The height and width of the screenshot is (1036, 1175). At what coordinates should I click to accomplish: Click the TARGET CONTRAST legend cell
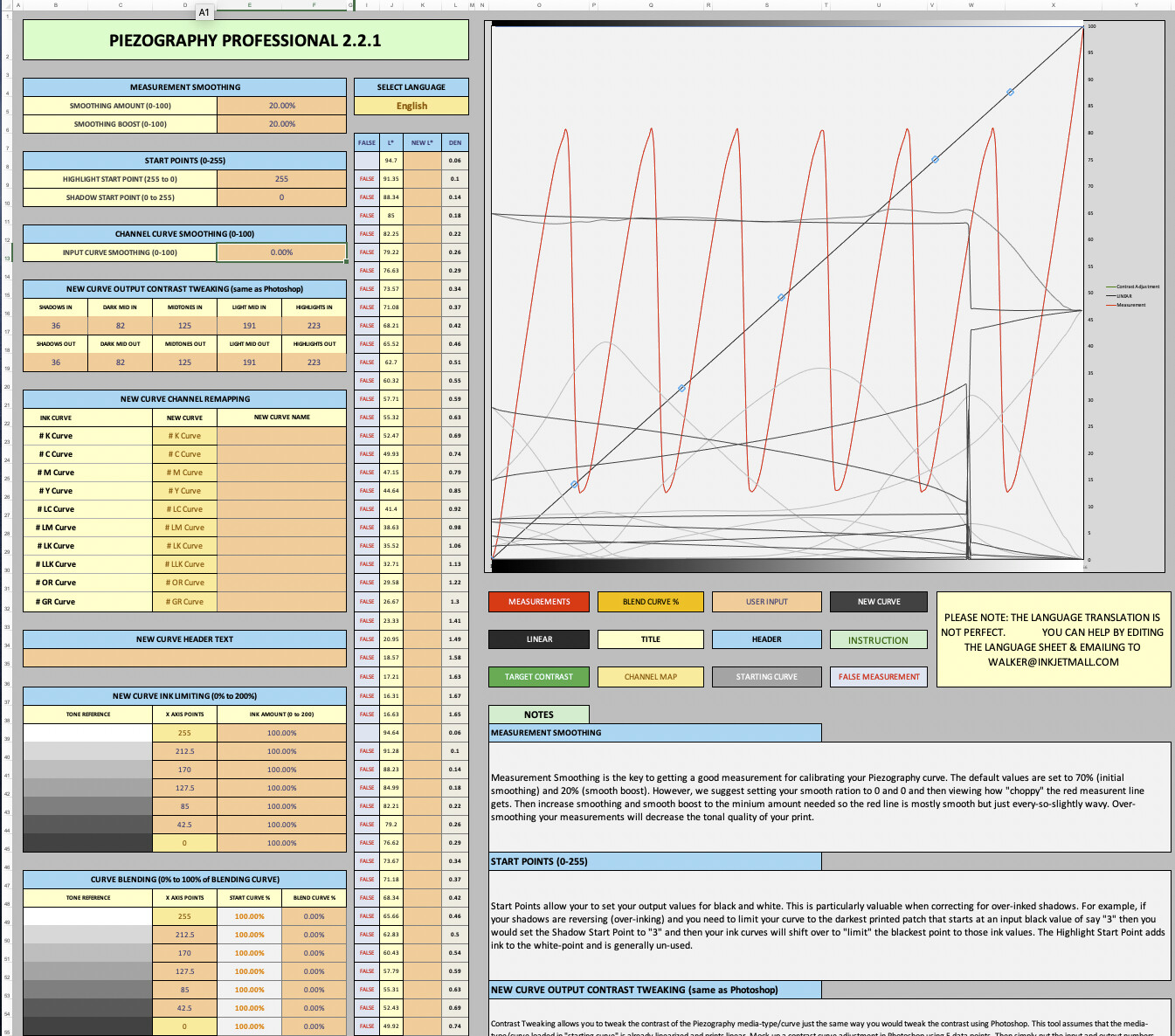(x=539, y=677)
